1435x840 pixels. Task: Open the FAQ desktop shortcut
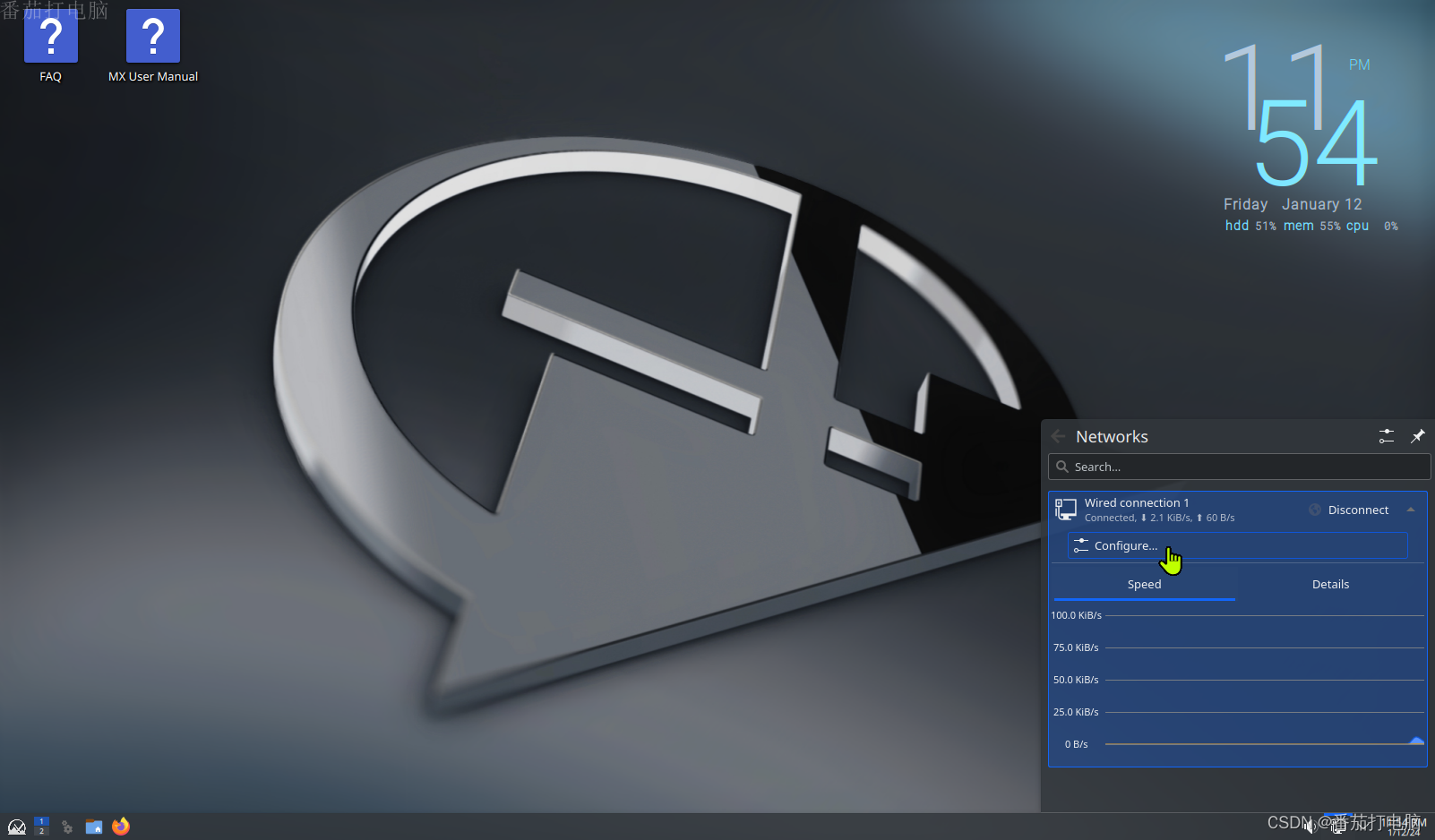click(x=51, y=46)
